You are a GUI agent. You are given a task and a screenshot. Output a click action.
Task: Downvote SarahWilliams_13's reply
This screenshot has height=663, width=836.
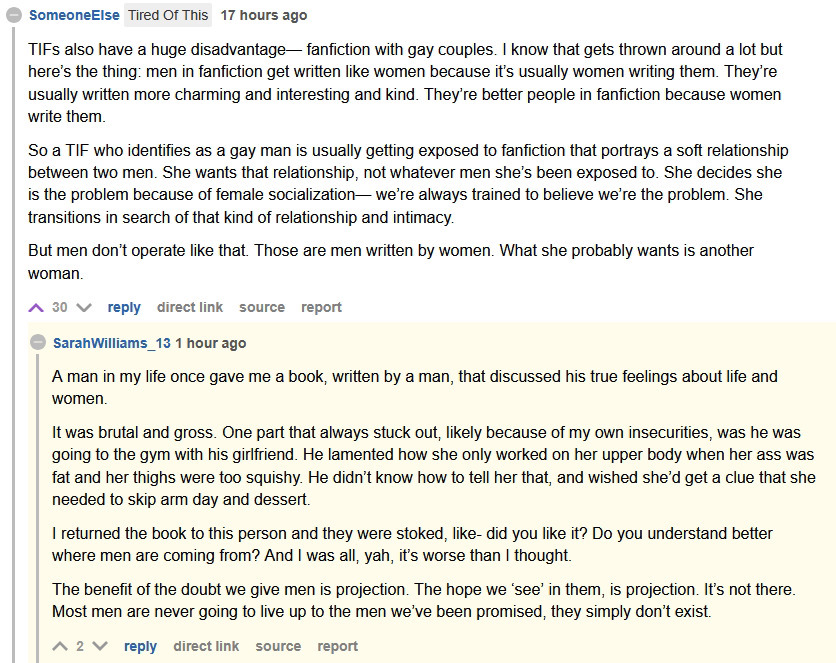pos(99,646)
